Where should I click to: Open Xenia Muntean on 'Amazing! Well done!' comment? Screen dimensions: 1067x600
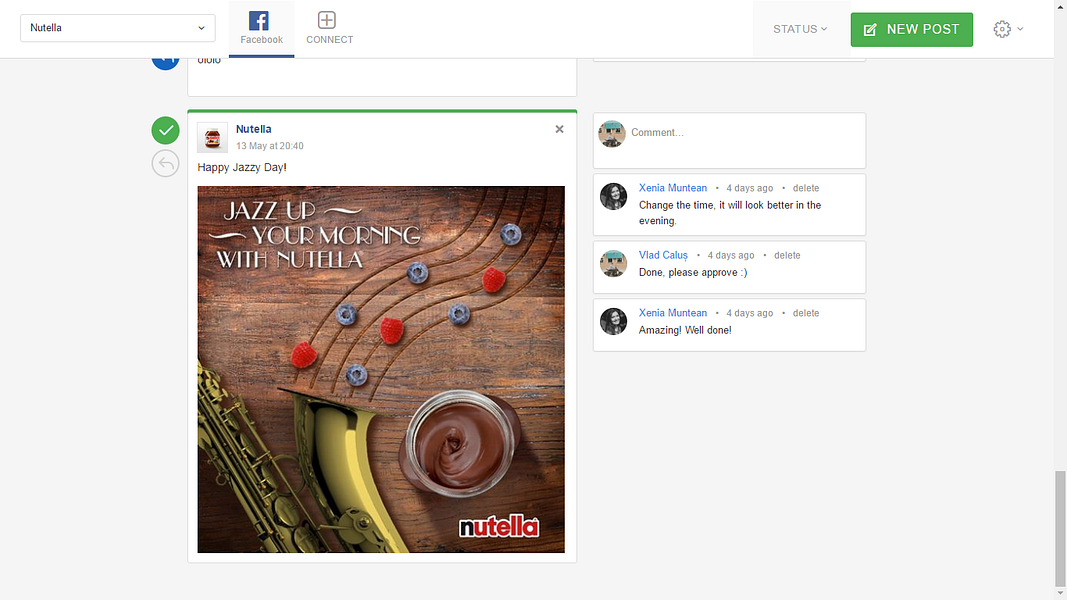click(x=673, y=313)
